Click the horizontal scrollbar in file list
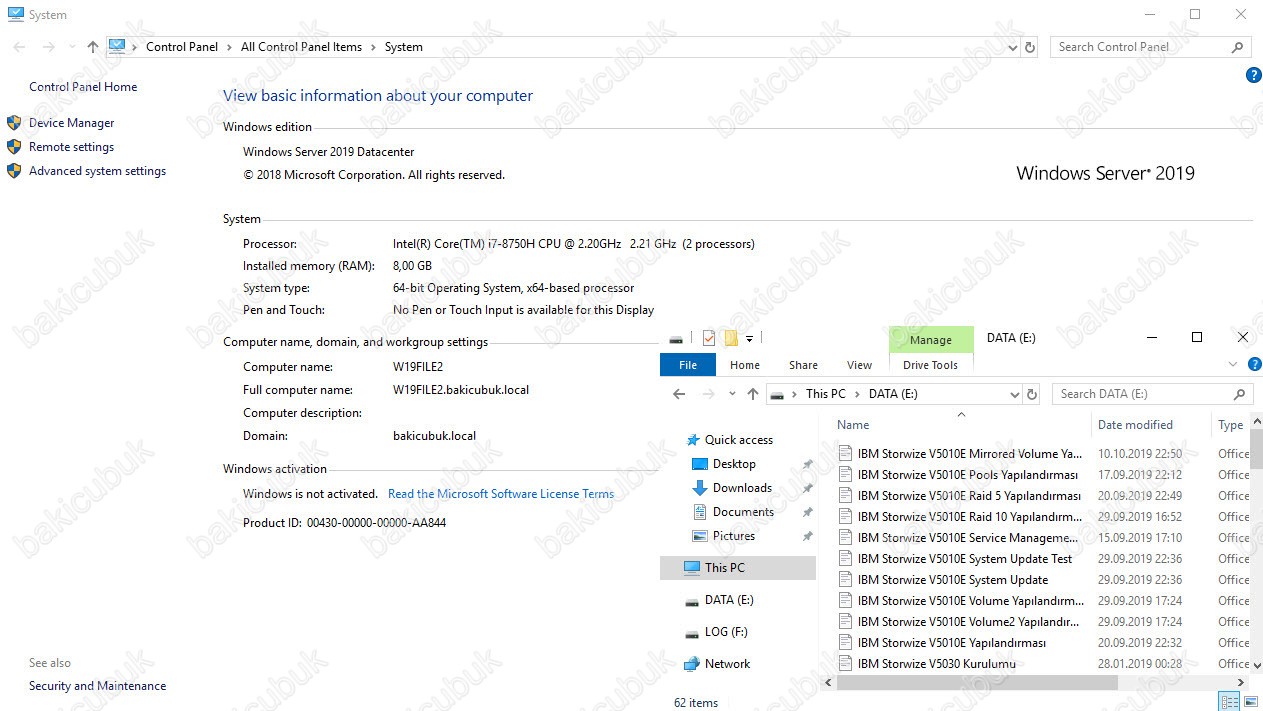This screenshot has width=1263, height=711. click(977, 682)
